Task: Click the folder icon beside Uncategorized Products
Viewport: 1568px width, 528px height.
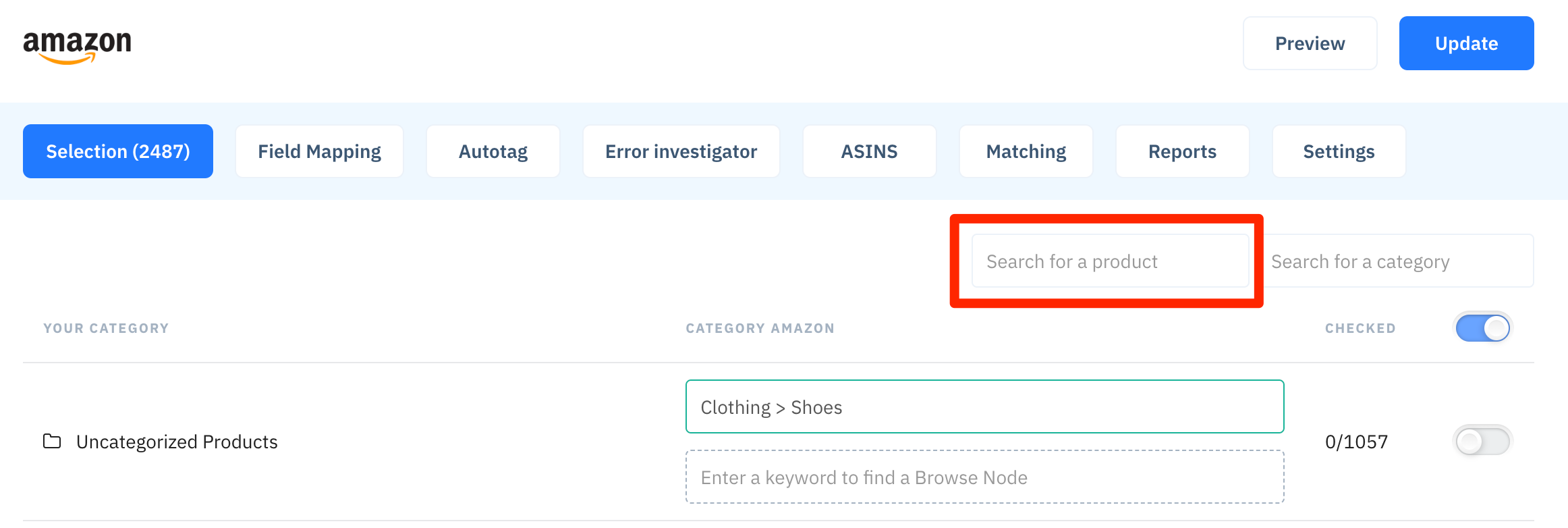Action: [x=52, y=442]
